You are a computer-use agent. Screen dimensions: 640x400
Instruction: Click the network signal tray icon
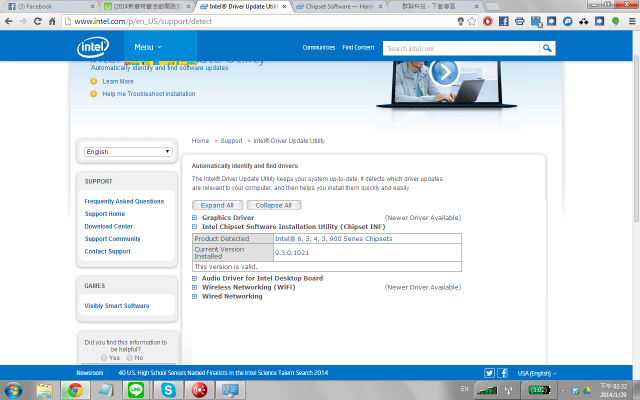click(x=488, y=390)
